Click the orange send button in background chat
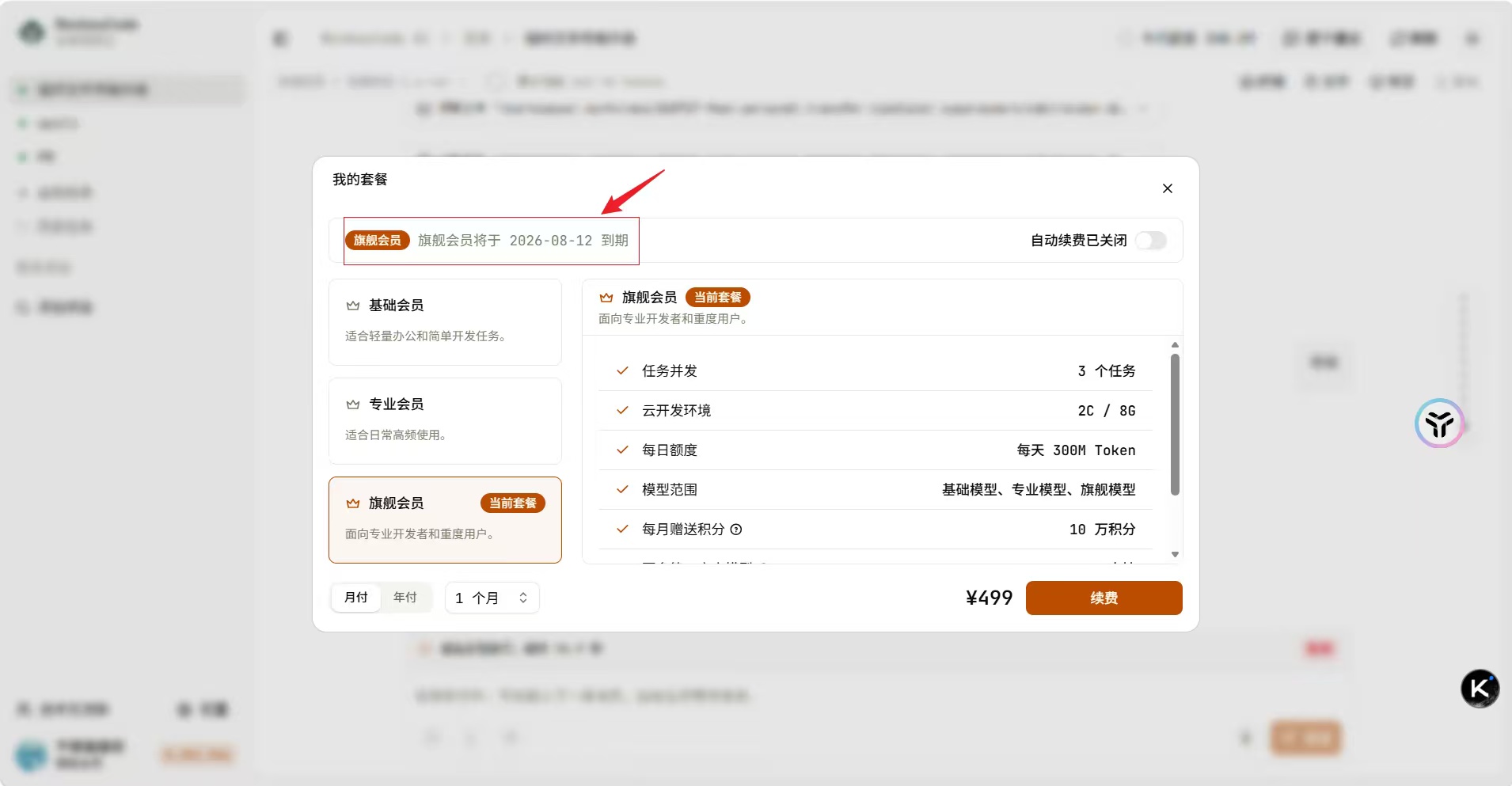 coord(1305,739)
